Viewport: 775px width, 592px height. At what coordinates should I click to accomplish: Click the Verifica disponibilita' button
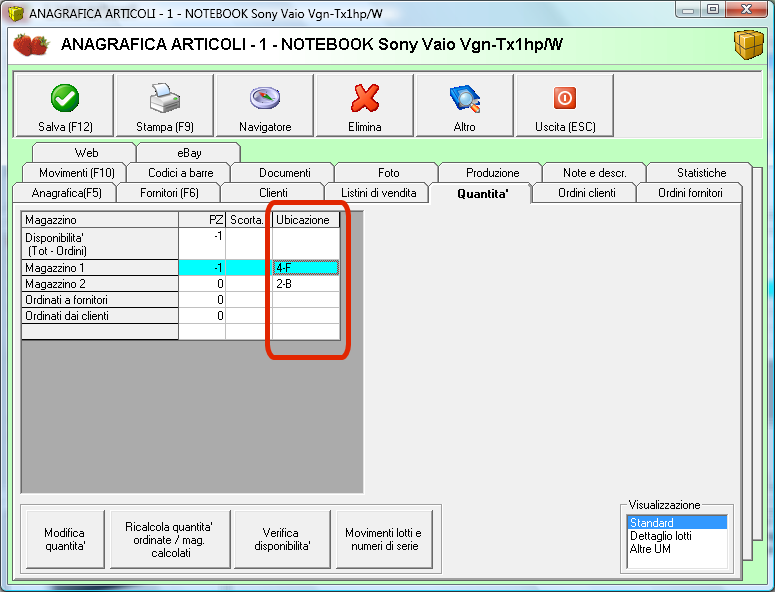(x=282, y=539)
